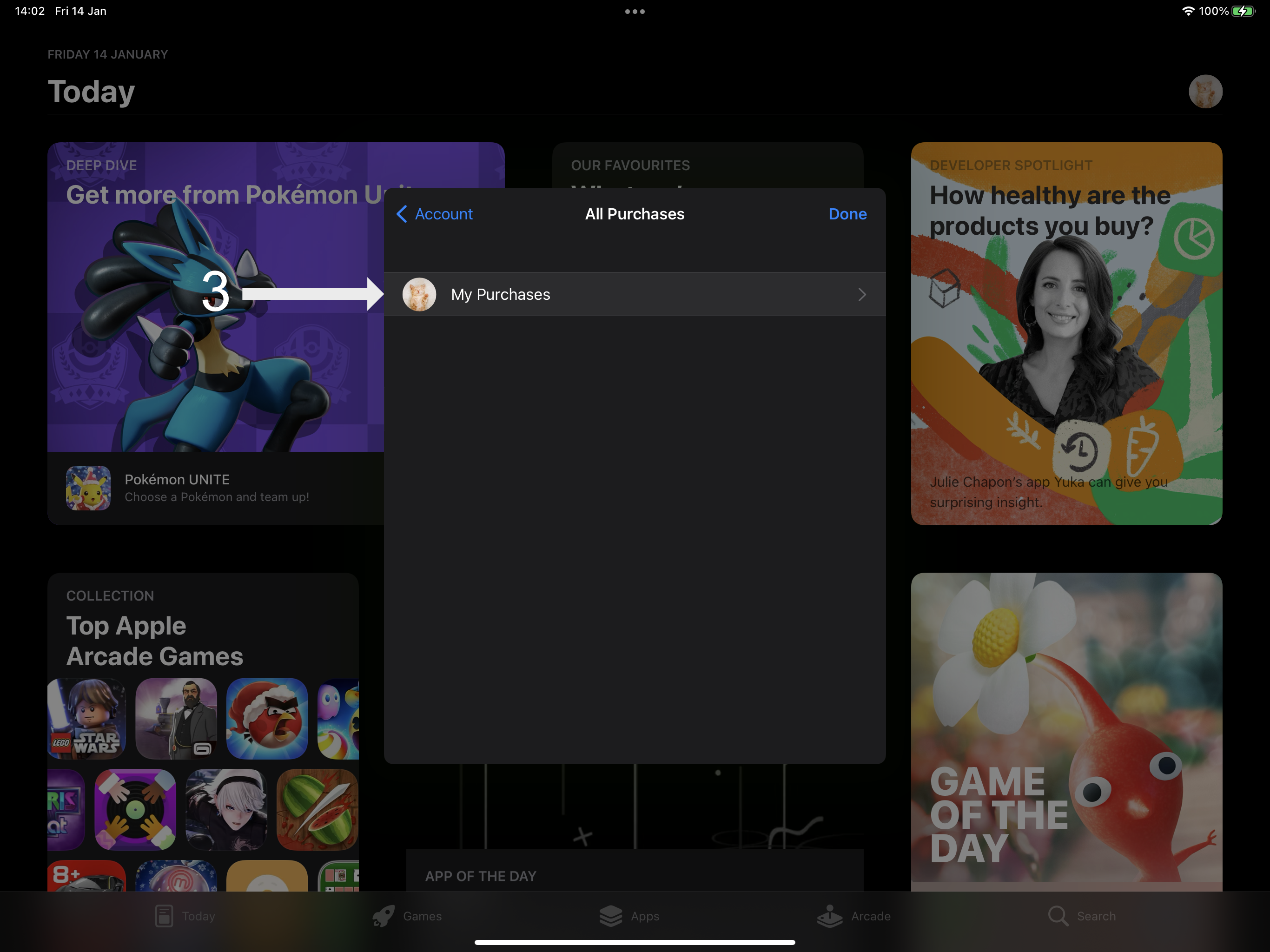This screenshot has height=952, width=1270.
Task: Expand My Purchases chevron
Action: click(862, 295)
